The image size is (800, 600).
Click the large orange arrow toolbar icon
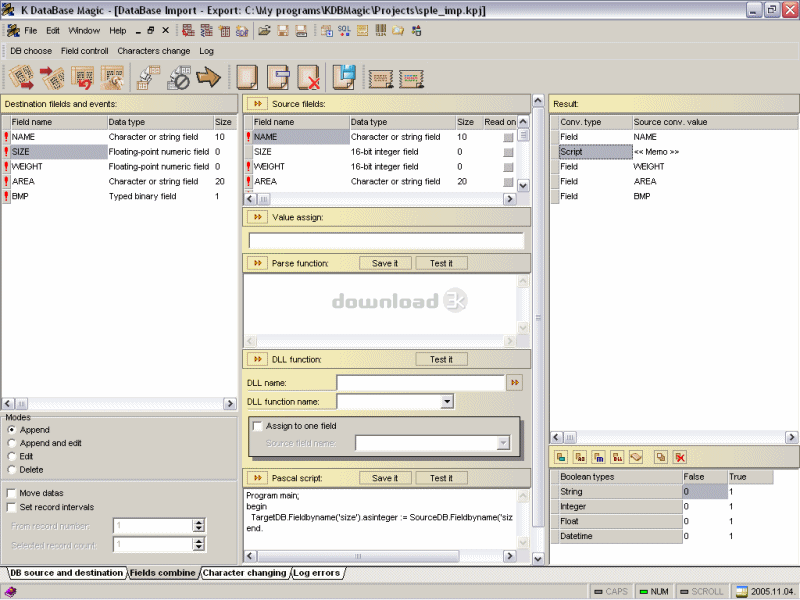coord(208,77)
